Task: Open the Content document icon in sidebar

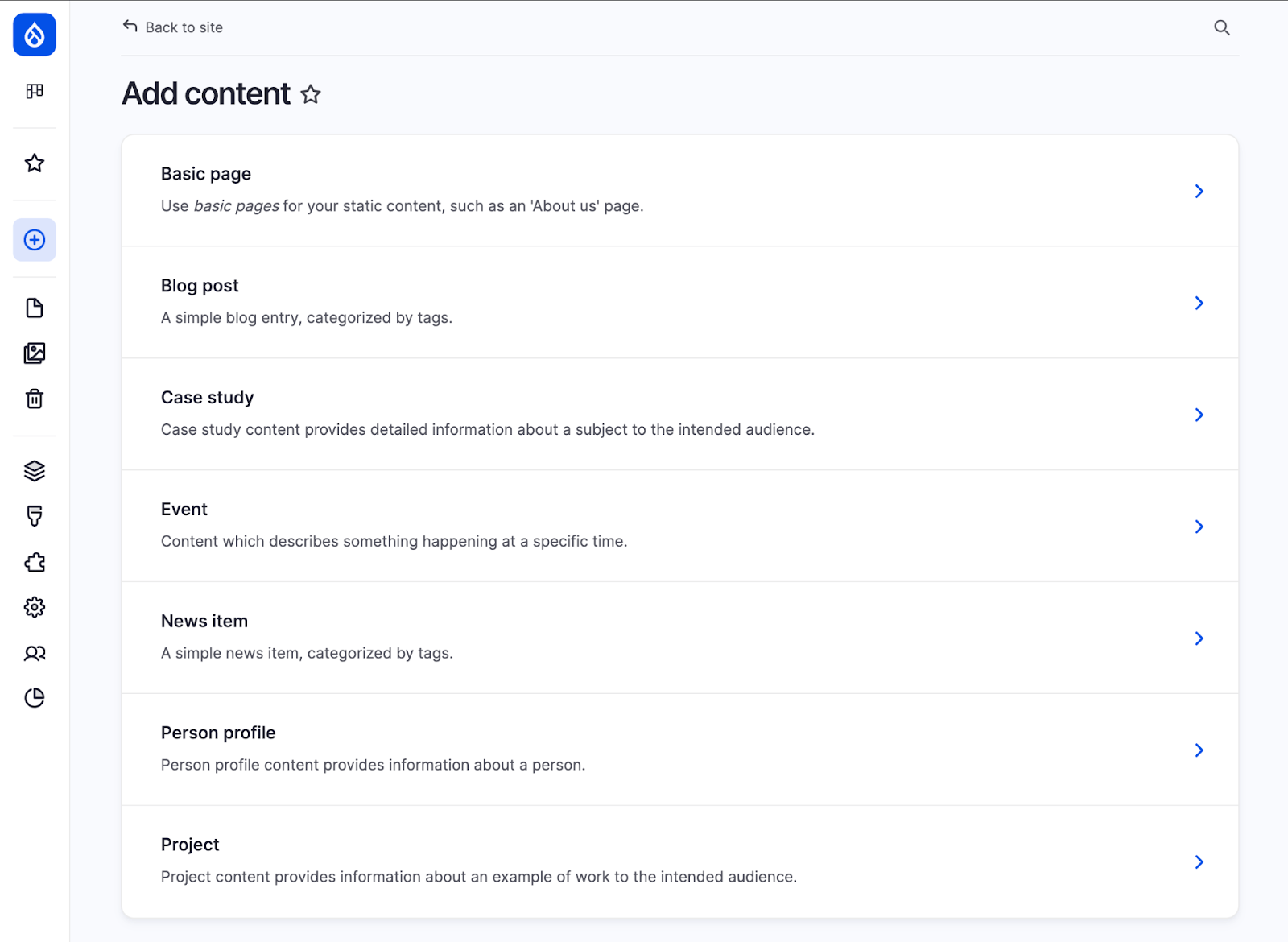Action: pos(35,308)
